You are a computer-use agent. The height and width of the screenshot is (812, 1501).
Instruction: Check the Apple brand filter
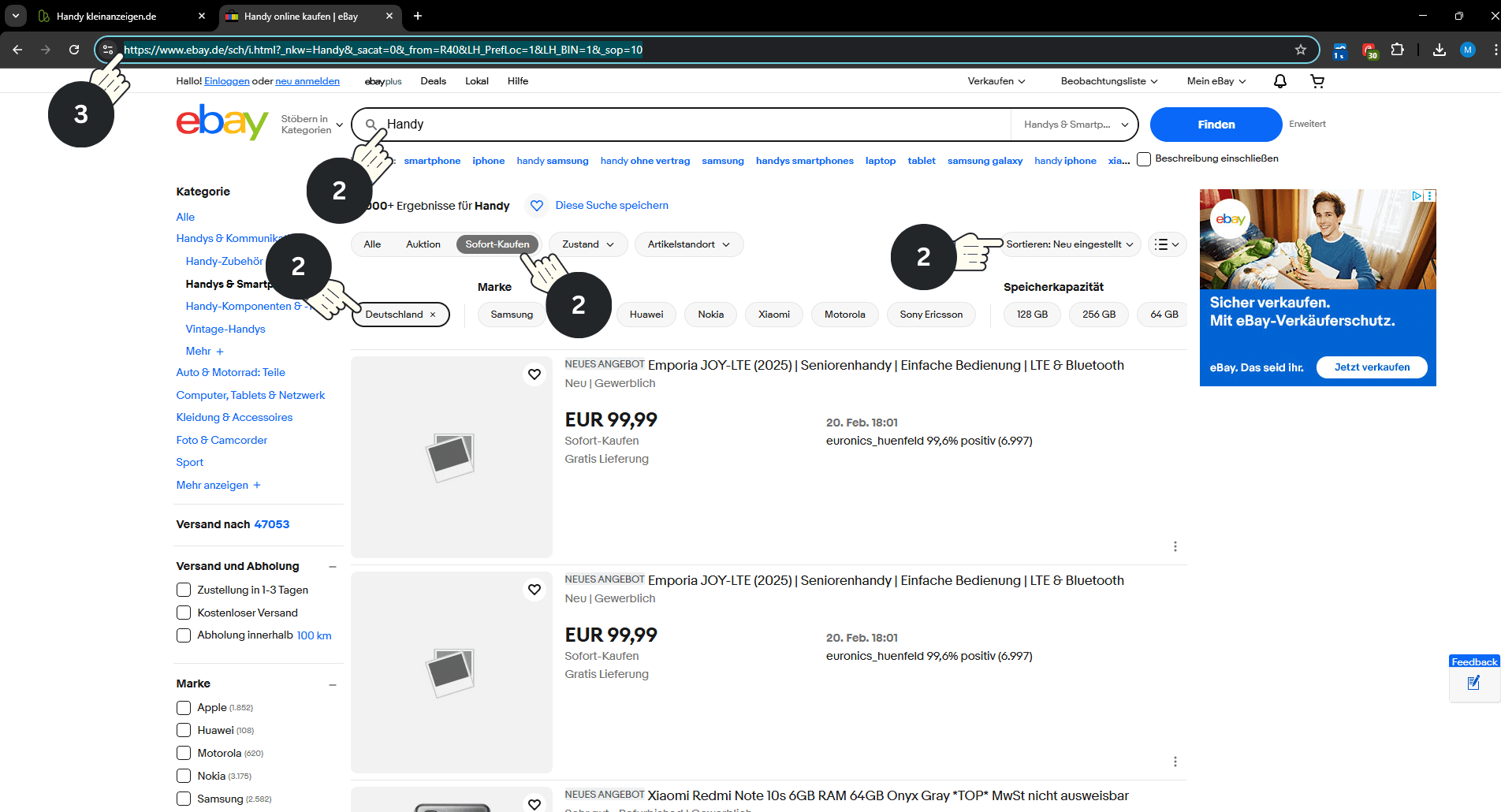pyautogui.click(x=184, y=708)
